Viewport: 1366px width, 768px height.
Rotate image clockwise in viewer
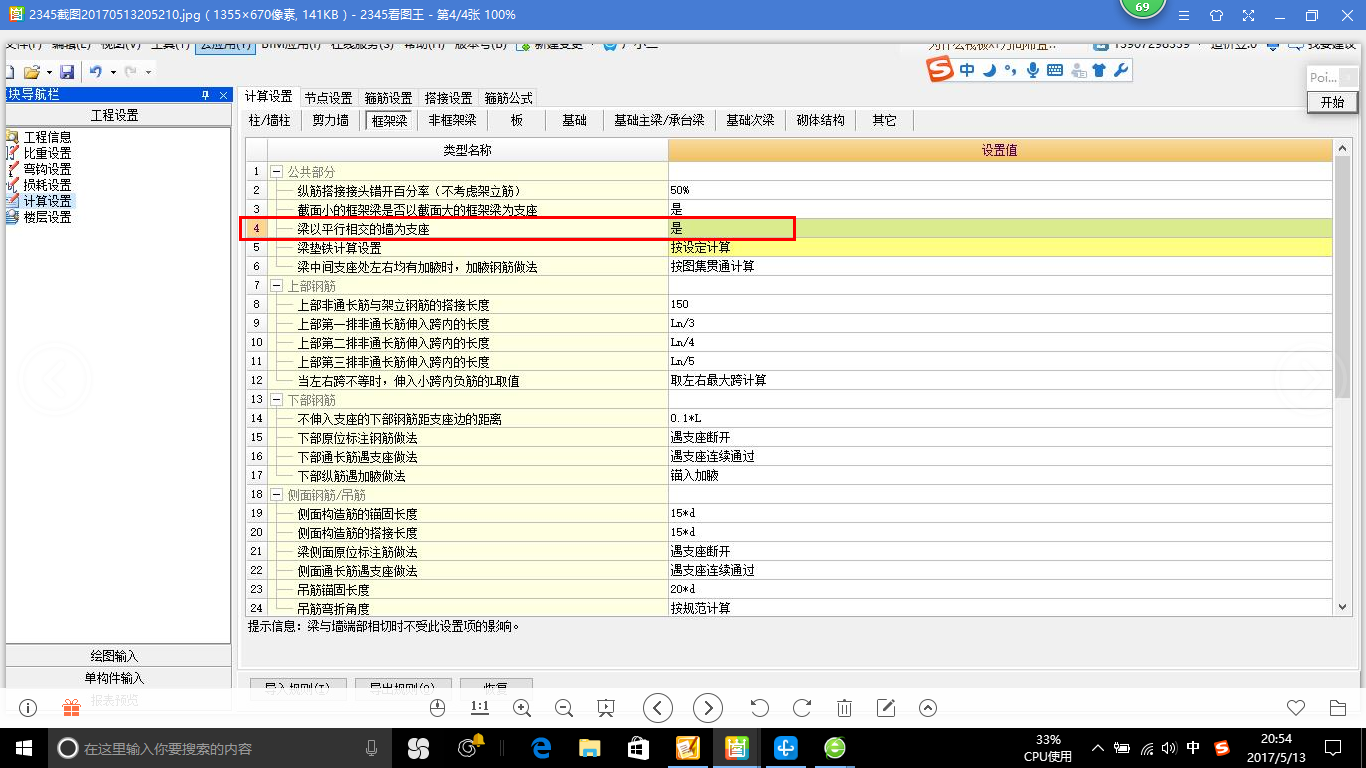pyautogui.click(x=802, y=708)
